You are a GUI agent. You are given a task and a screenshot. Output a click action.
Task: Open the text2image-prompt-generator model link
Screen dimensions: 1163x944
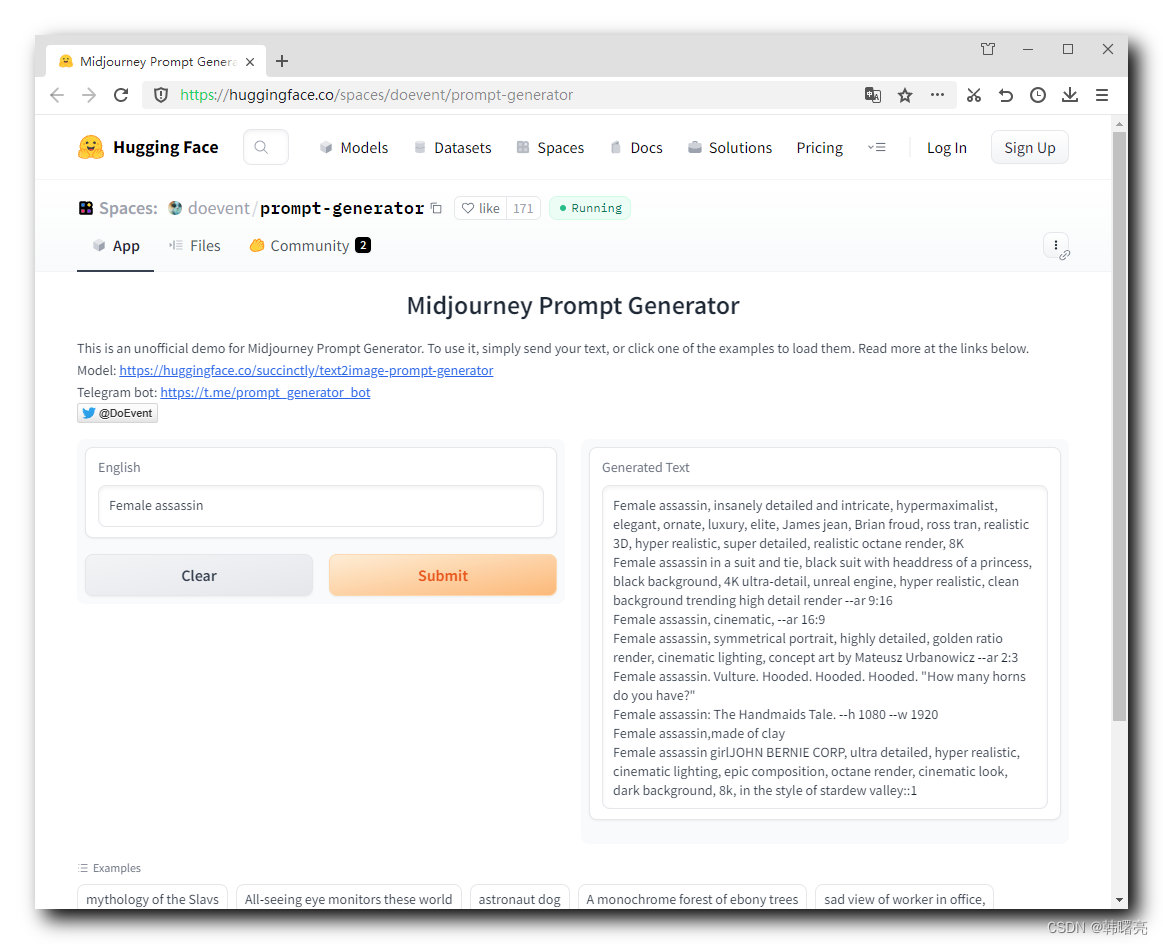pyautogui.click(x=306, y=370)
